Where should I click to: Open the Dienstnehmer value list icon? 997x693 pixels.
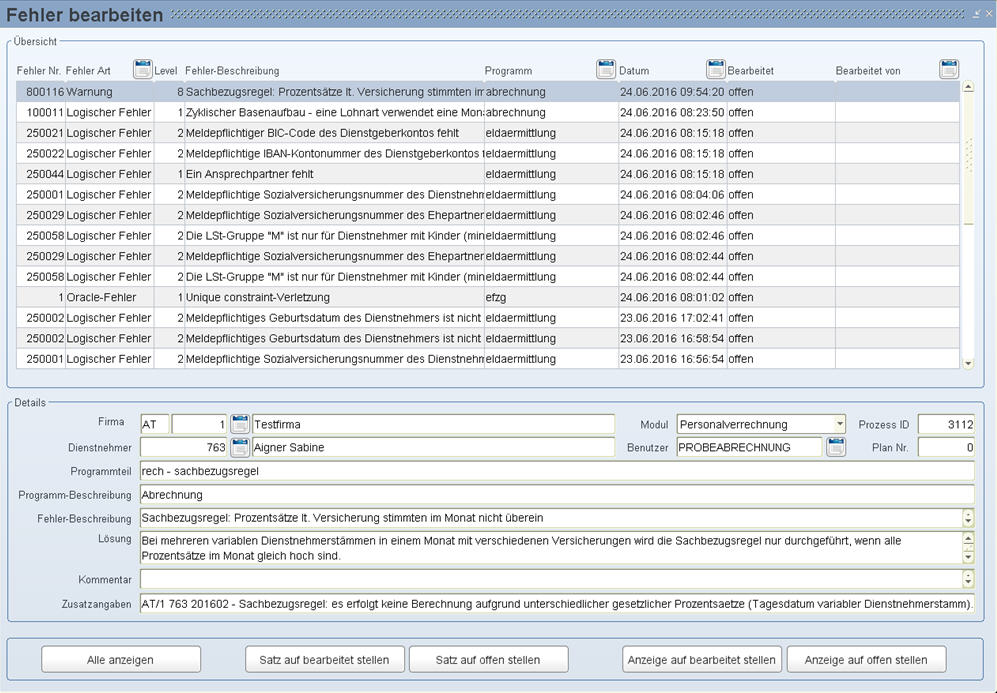[240, 448]
